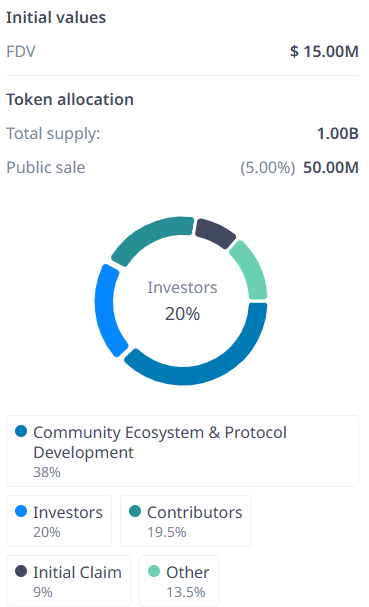This screenshot has width=369, height=607.
Task: Click the Initial Claim legend dark dot
Action: 21,571
